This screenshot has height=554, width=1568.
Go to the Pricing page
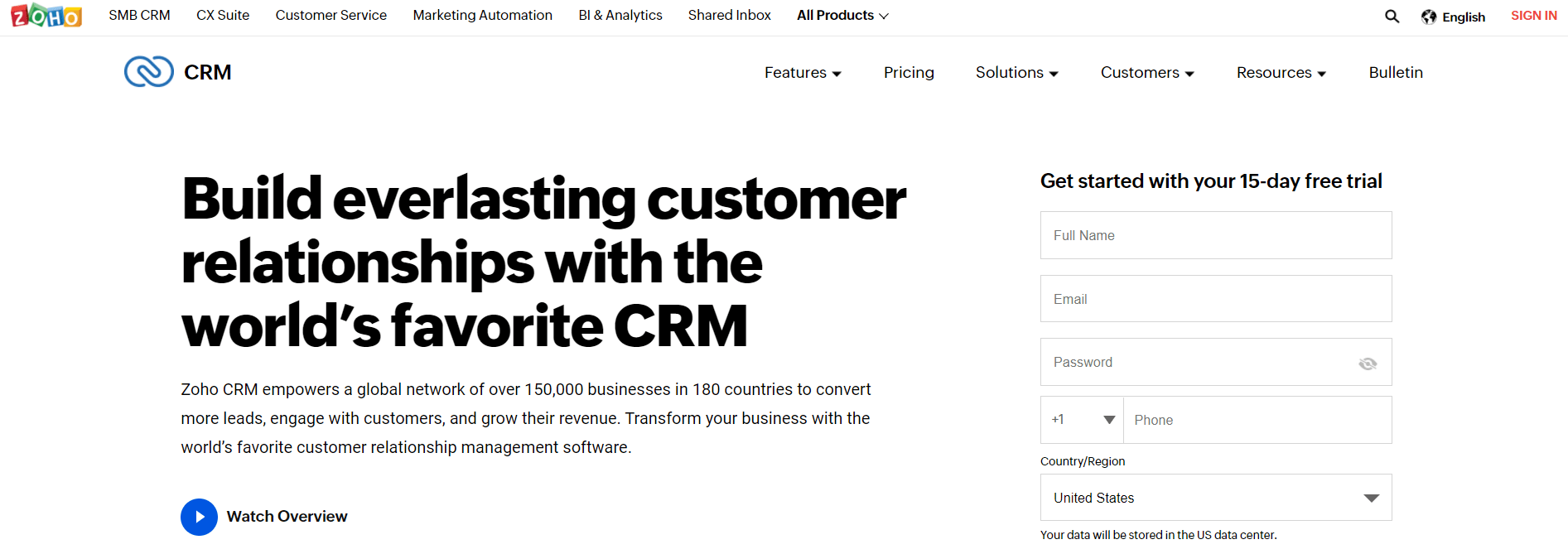909,73
